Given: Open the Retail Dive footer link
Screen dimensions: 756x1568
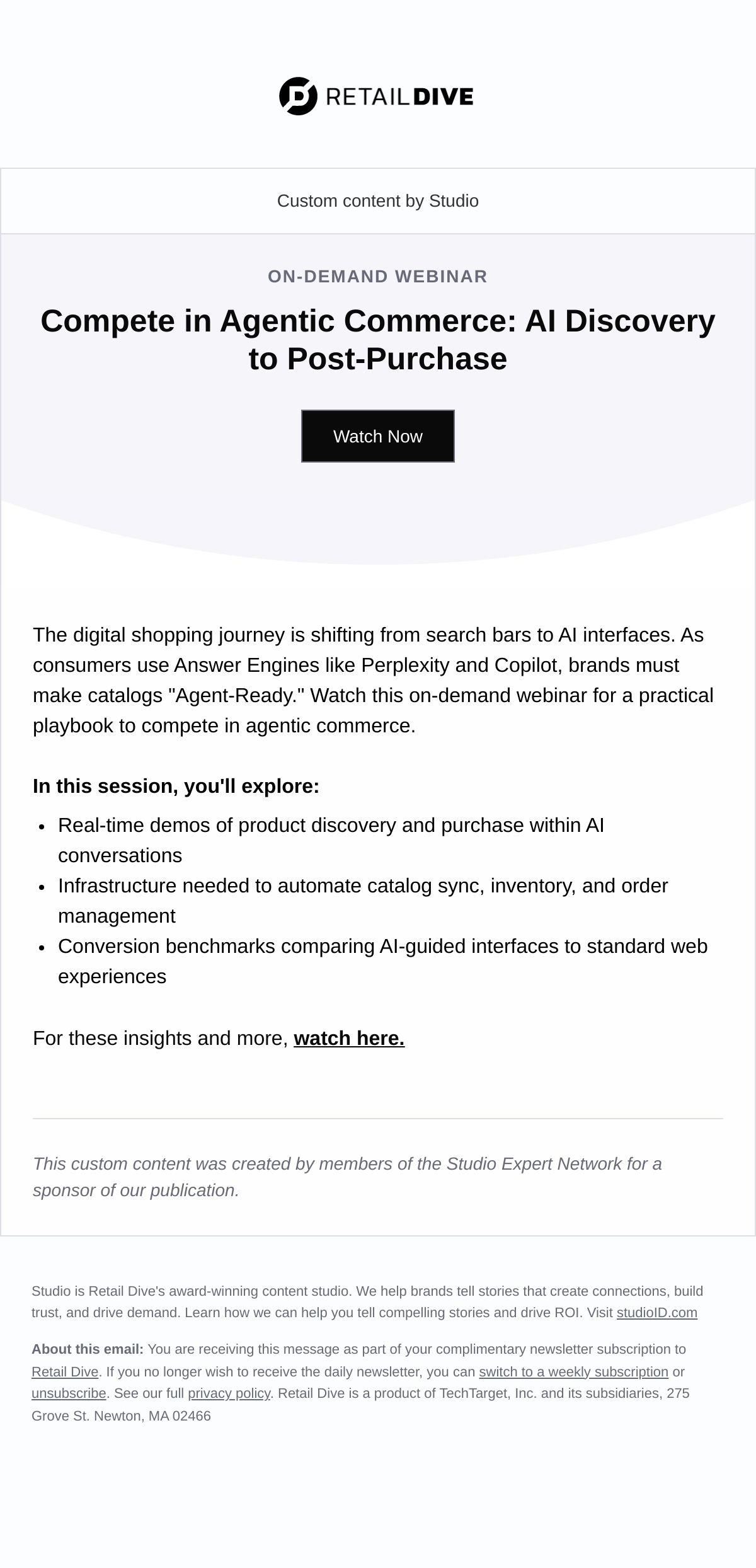Looking at the screenshot, I should point(65,1372).
